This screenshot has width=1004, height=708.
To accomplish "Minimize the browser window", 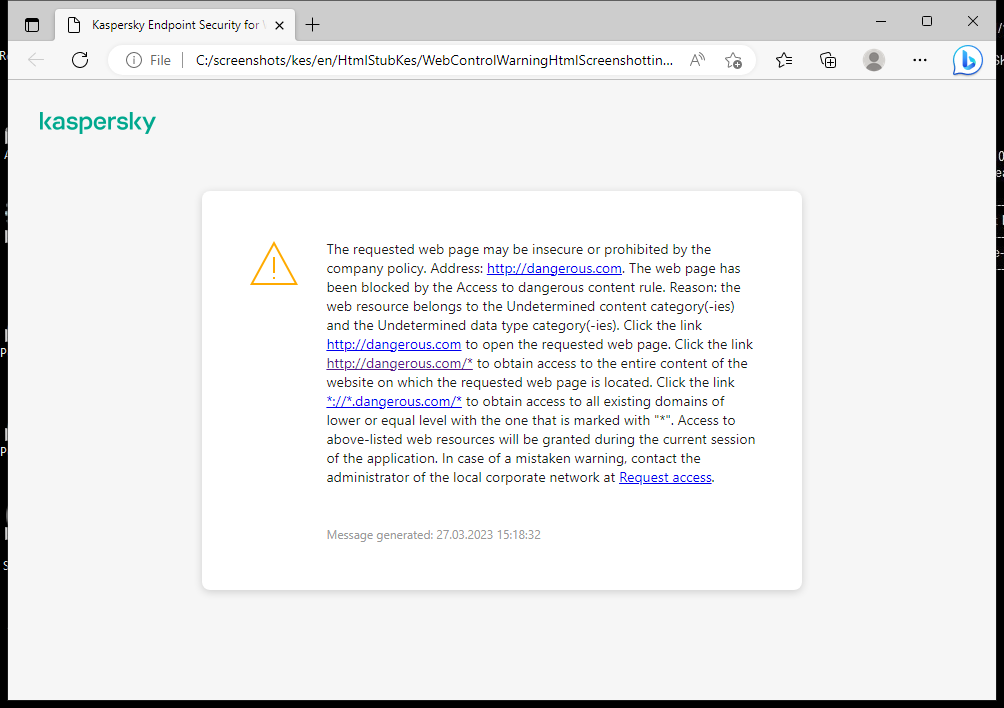I will coord(881,21).
